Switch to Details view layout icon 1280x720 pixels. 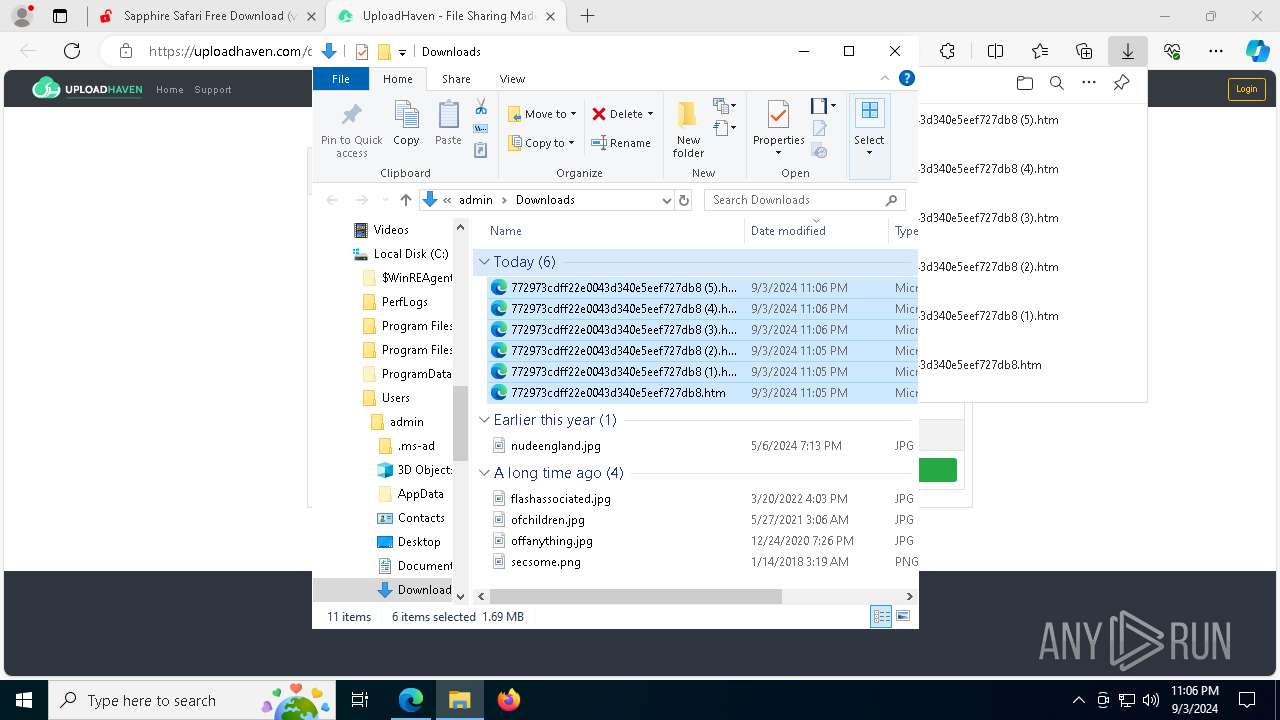point(881,617)
